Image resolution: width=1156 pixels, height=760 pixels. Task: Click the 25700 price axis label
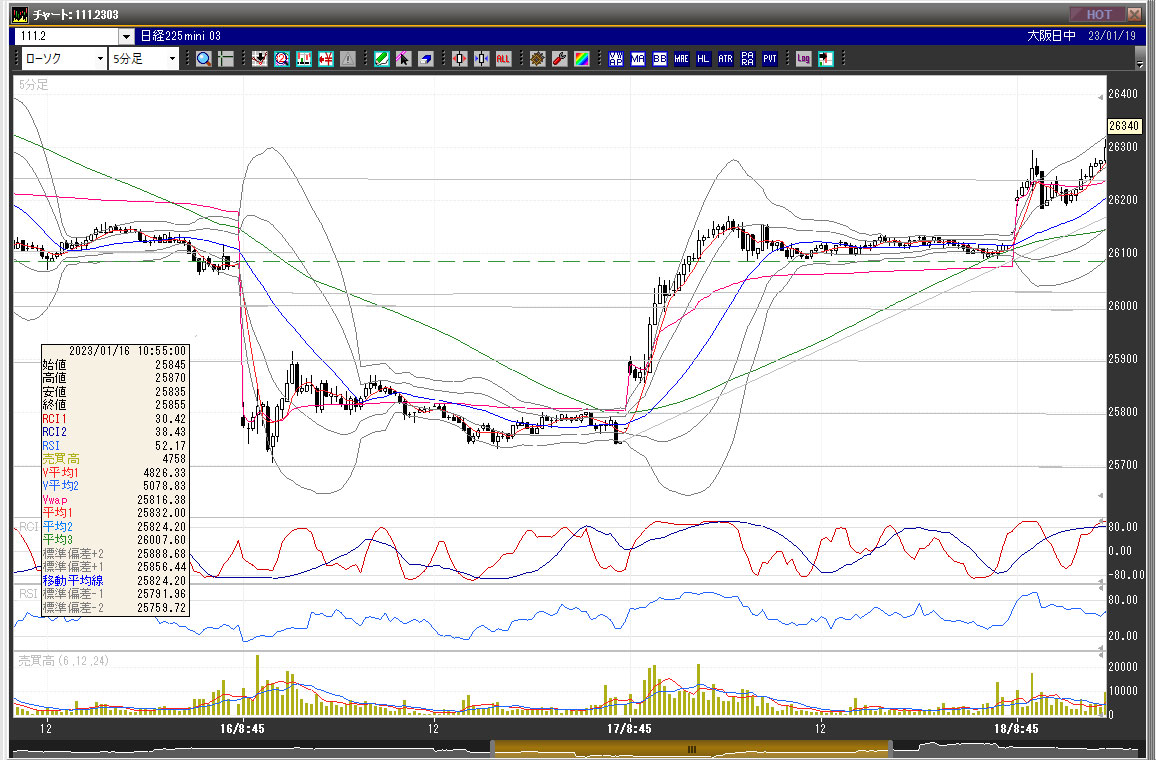coord(1123,465)
